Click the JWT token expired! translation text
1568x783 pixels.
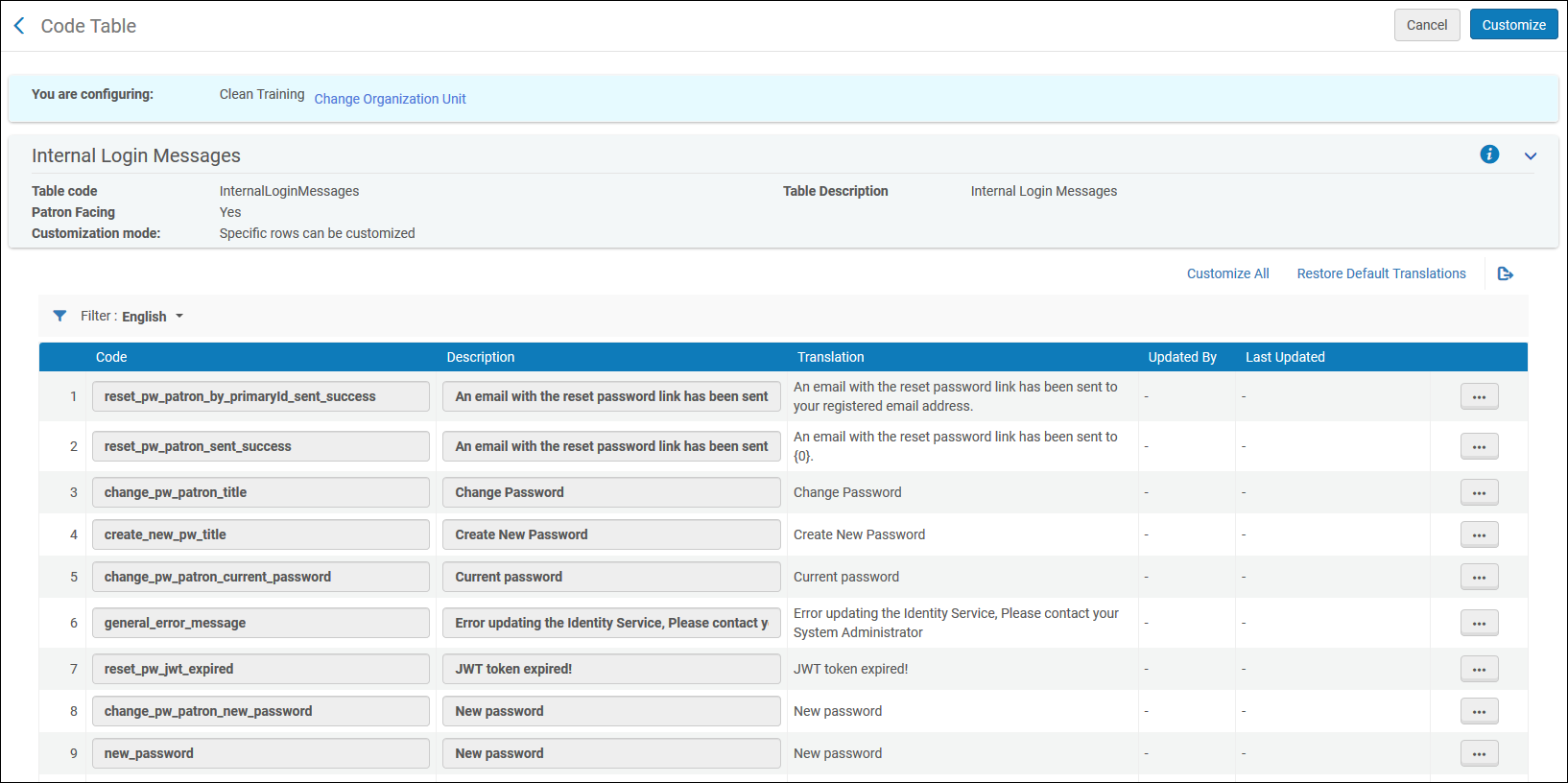pyautogui.click(x=850, y=669)
